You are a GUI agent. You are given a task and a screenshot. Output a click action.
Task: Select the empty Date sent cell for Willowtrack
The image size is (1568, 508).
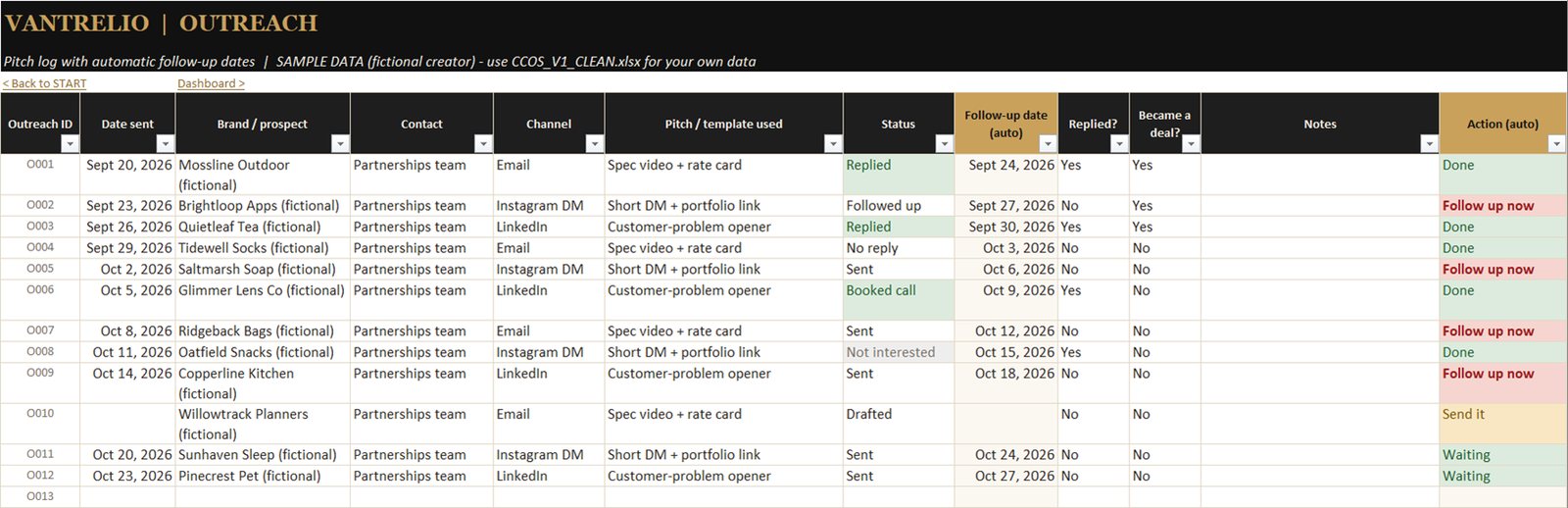point(128,424)
